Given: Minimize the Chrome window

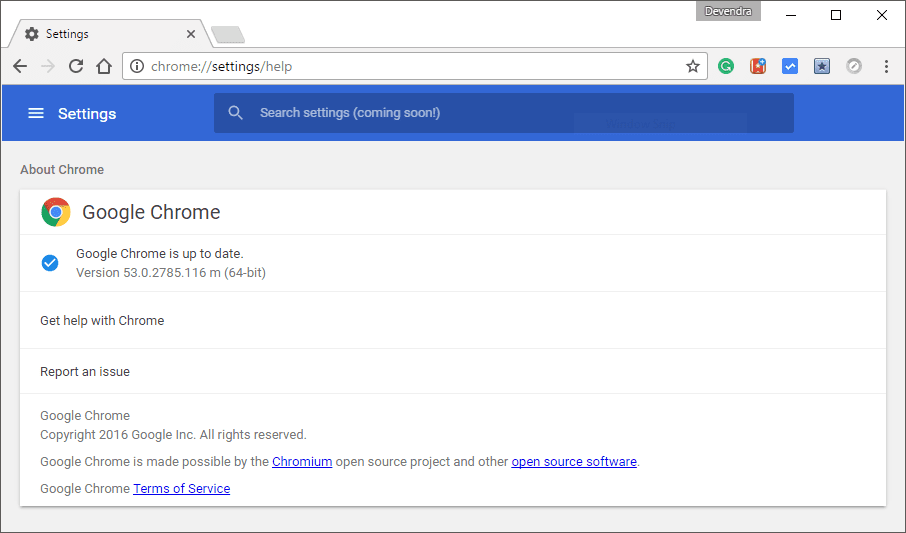Looking at the screenshot, I should 791,15.
